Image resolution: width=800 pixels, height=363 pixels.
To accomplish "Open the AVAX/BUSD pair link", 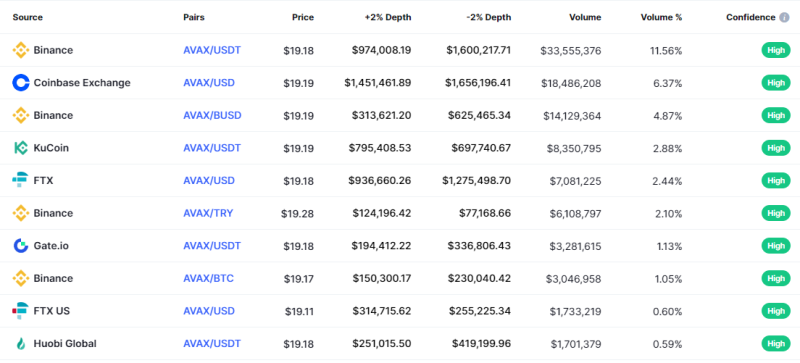I will [x=212, y=115].
